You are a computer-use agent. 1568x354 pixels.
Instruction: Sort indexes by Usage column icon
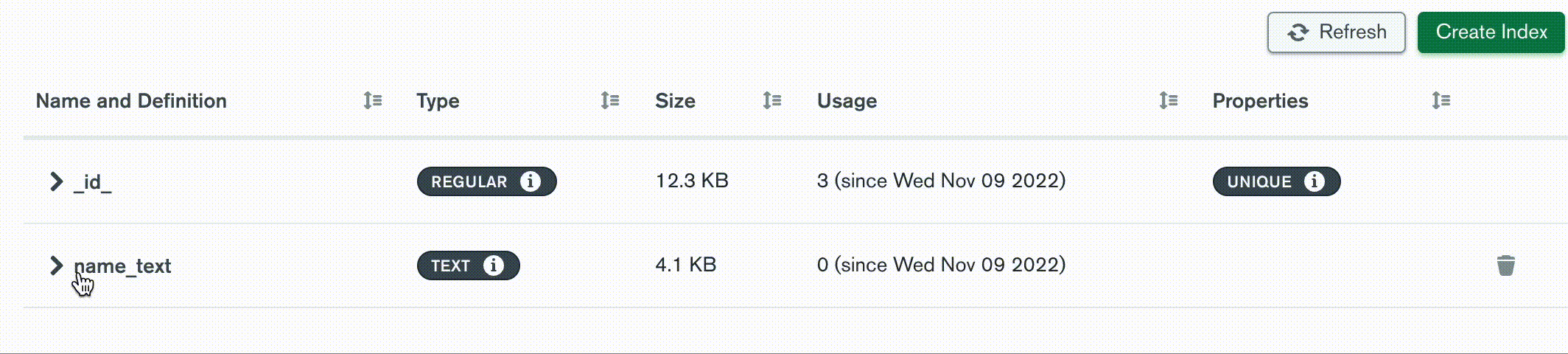(x=1168, y=100)
